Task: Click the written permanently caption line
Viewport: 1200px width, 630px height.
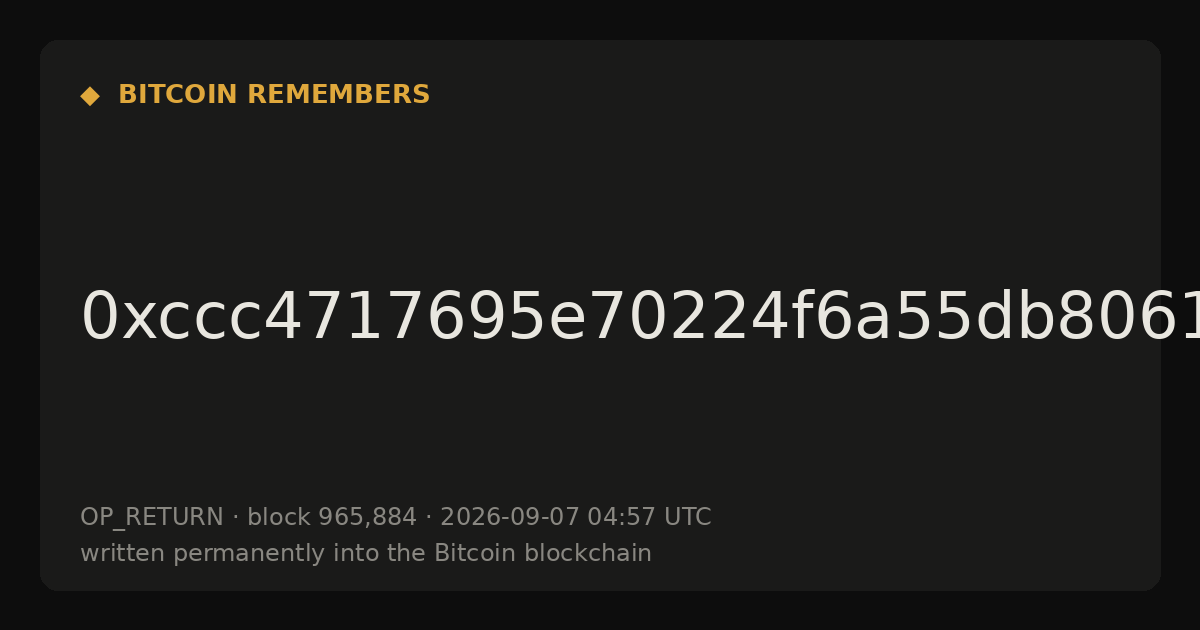Action: pos(366,554)
